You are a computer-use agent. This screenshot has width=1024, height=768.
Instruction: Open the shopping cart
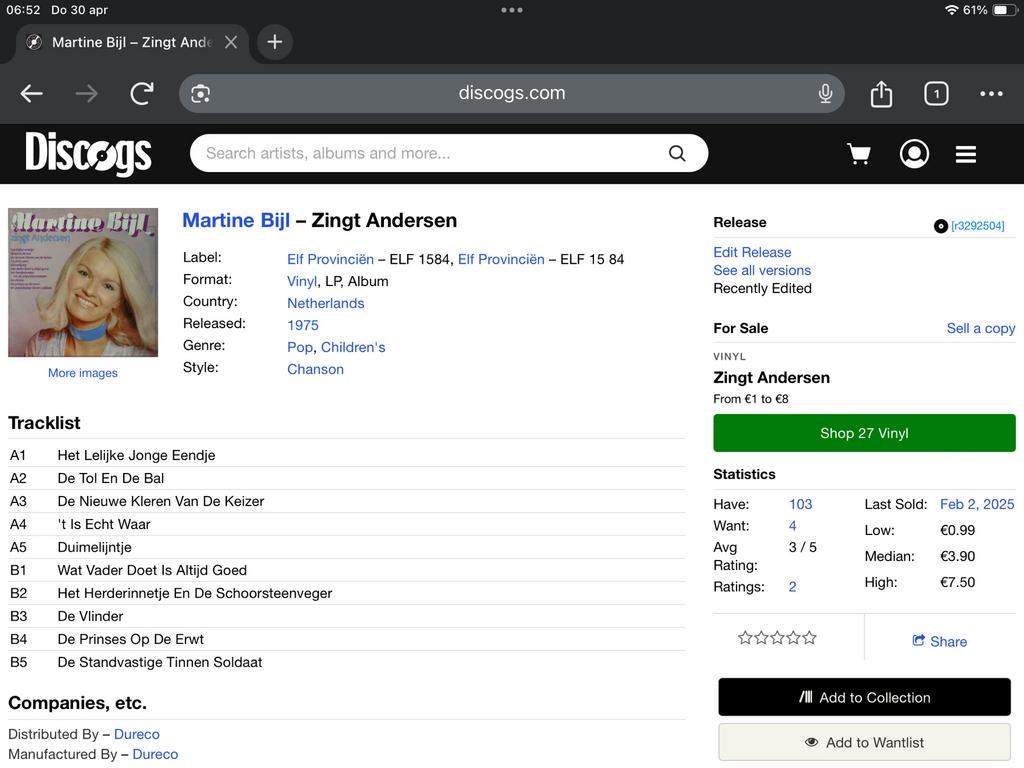(859, 154)
